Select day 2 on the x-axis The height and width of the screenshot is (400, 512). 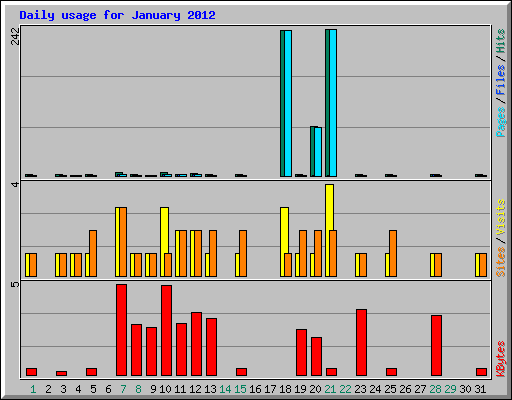tap(48, 389)
